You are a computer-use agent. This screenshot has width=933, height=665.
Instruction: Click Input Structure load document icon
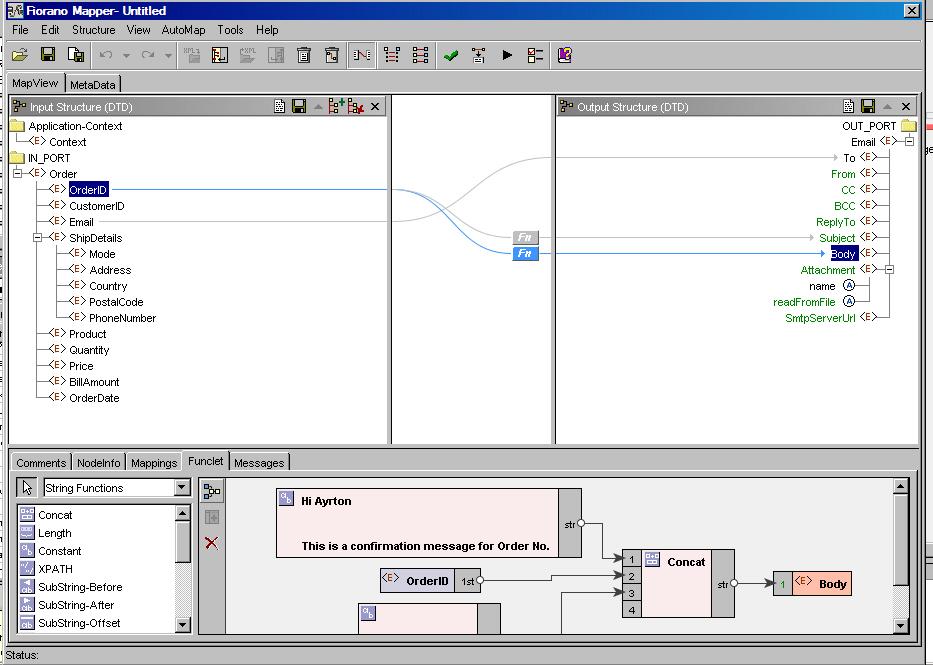tap(279, 106)
